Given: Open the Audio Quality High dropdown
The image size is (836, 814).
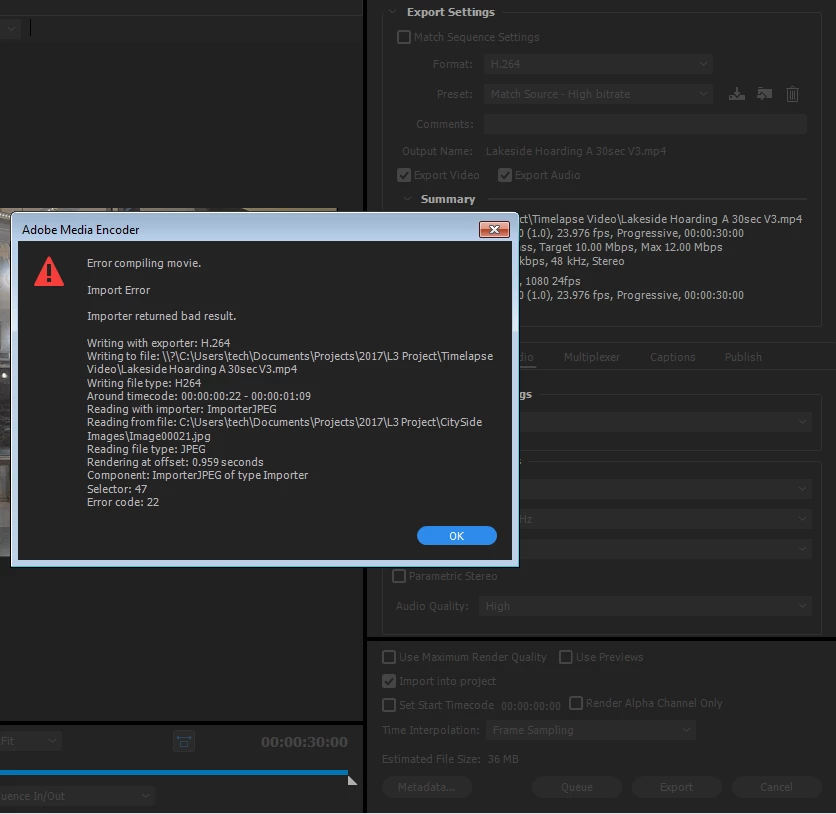Looking at the screenshot, I should pos(645,606).
